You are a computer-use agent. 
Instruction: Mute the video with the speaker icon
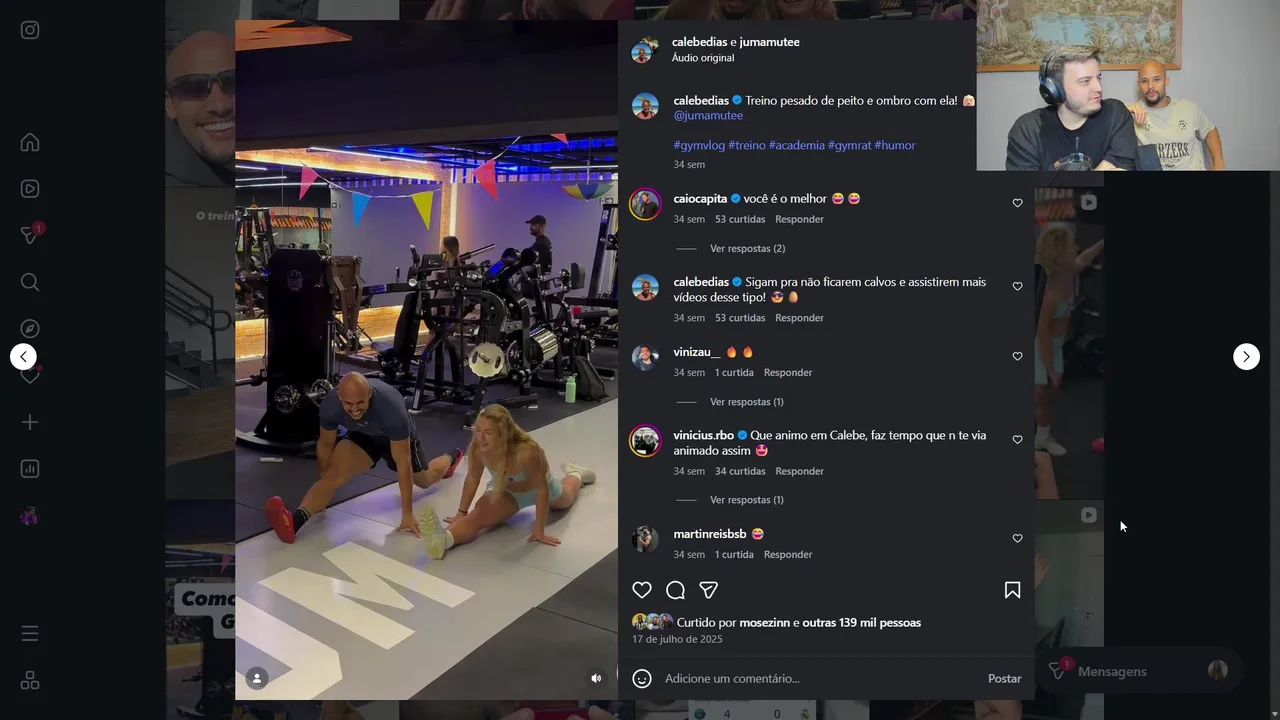click(596, 678)
